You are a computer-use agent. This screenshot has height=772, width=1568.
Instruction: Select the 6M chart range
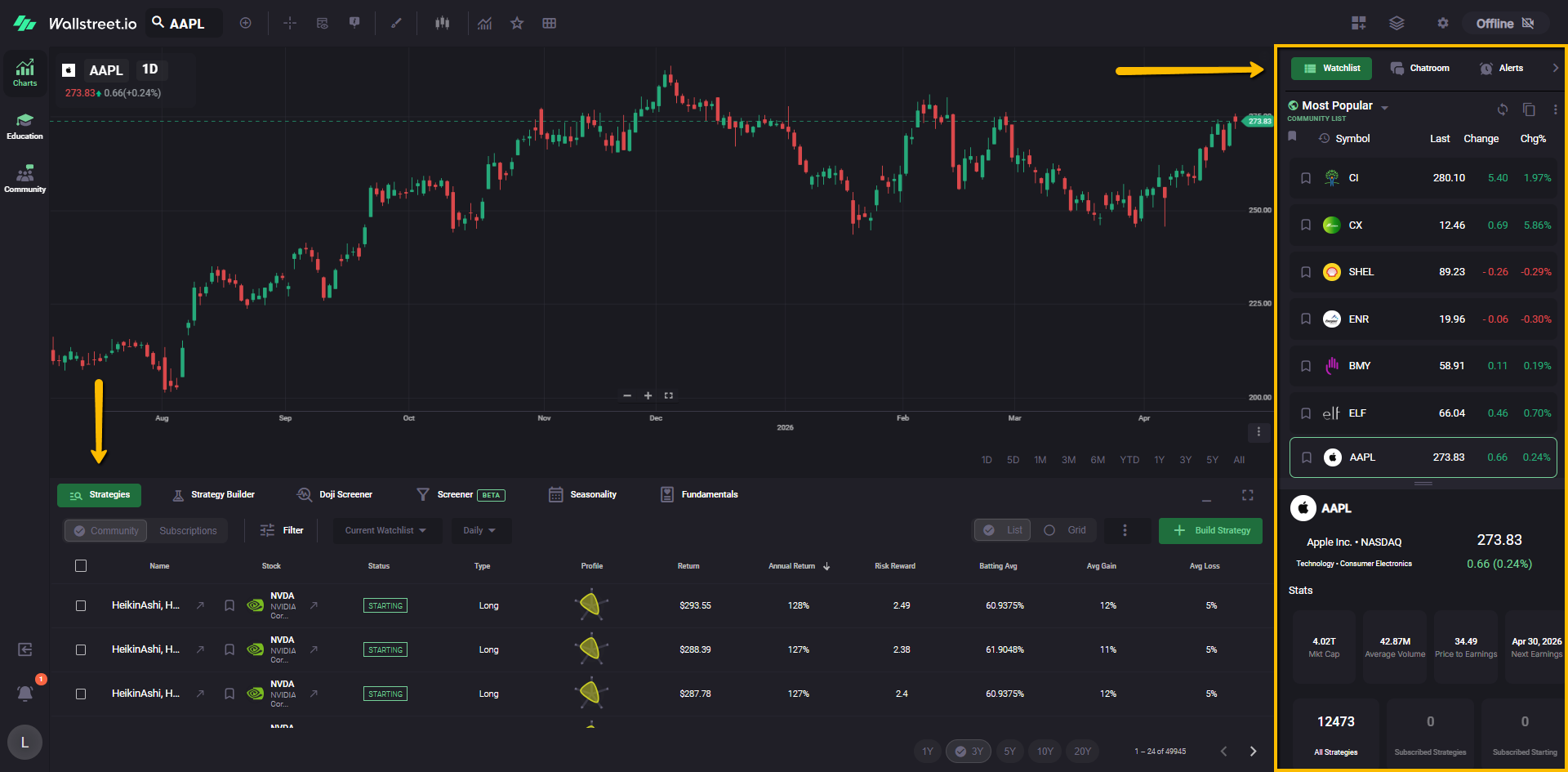(1098, 460)
